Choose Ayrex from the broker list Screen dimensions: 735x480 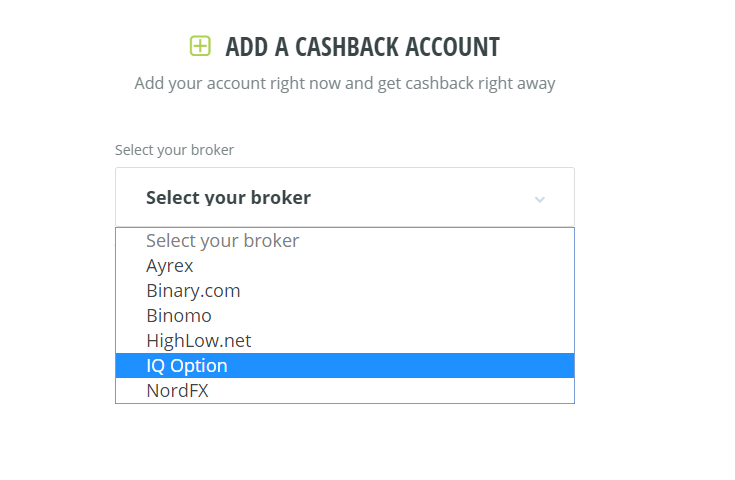tap(345, 266)
